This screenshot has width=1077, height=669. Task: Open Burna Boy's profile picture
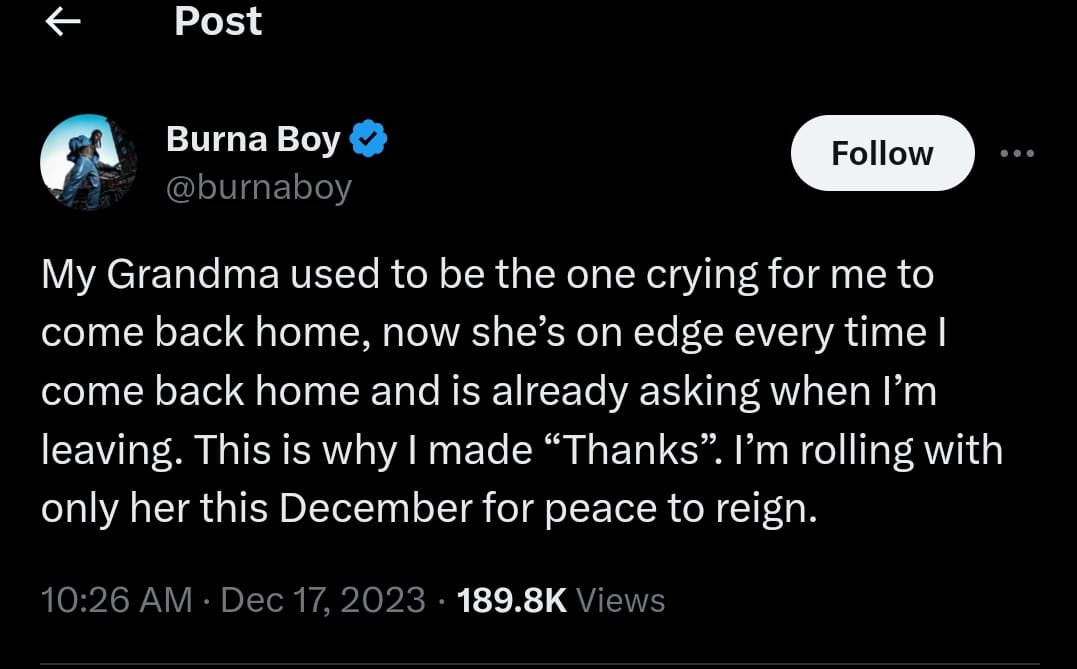click(88, 161)
